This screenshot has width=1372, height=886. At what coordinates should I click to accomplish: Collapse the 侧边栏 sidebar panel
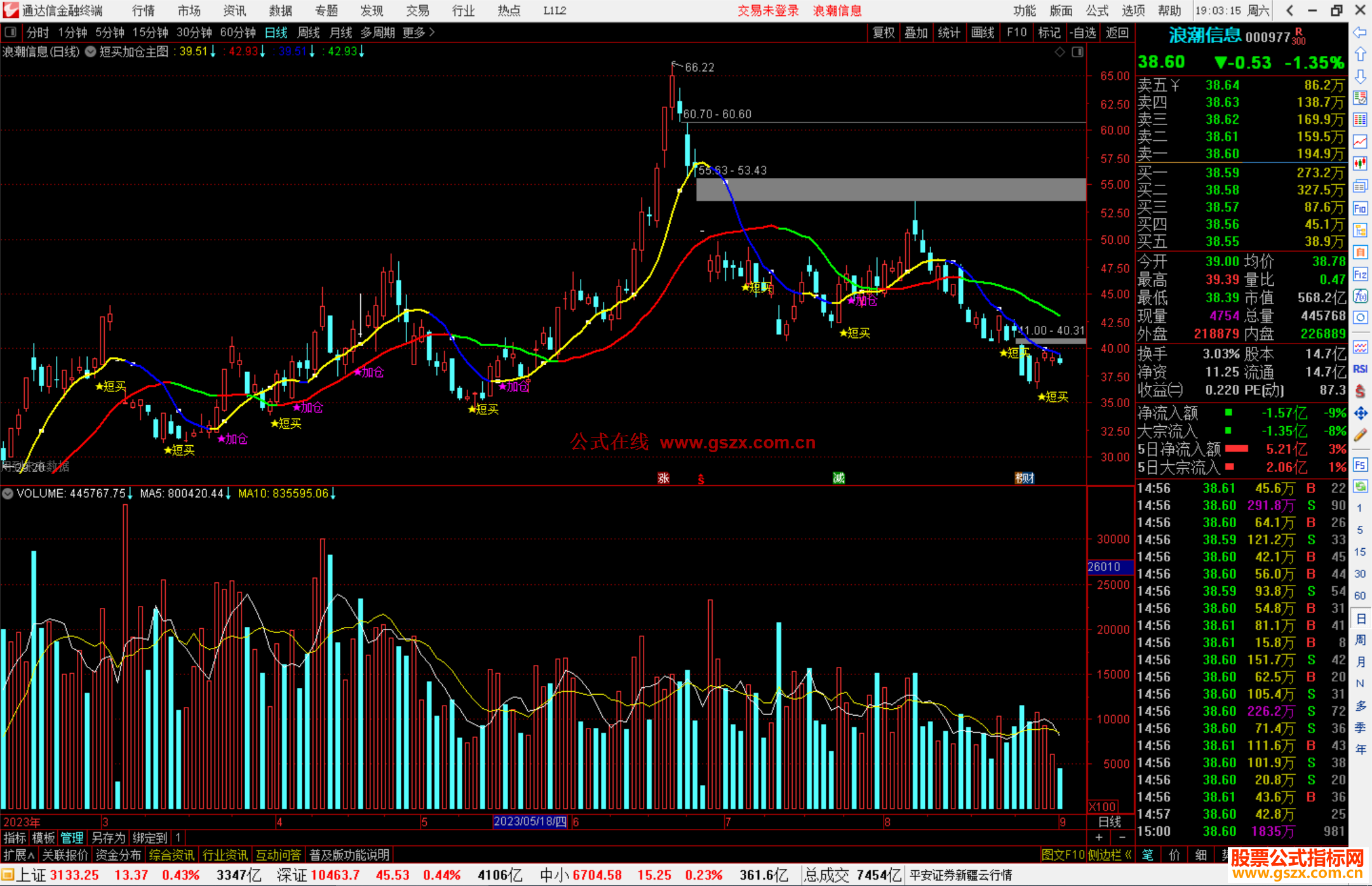[x=1110, y=855]
